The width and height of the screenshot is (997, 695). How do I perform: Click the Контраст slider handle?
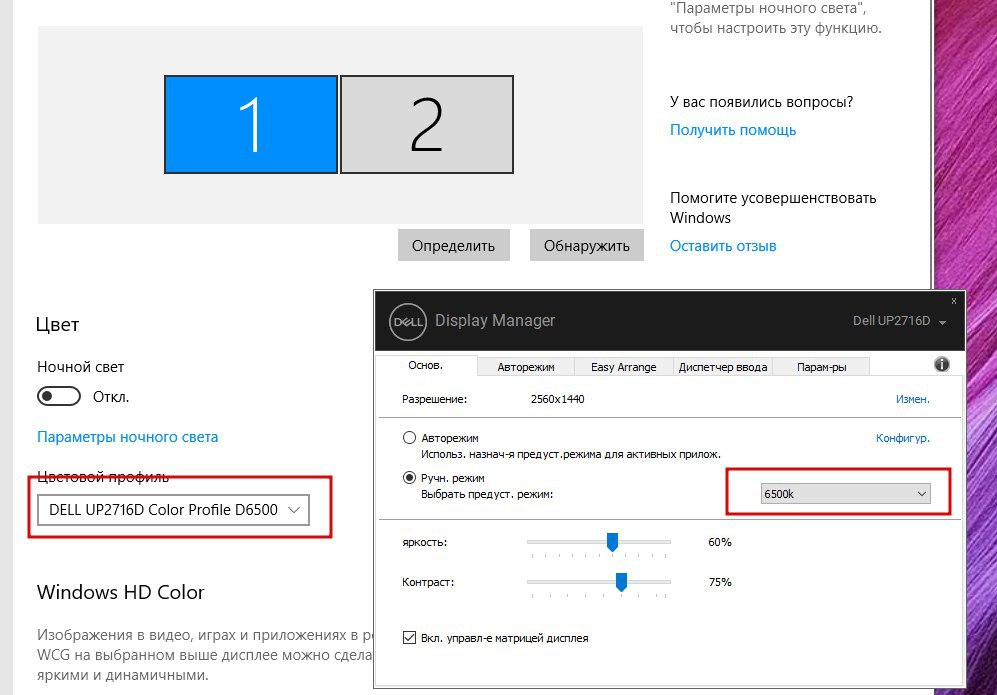pyautogui.click(x=621, y=582)
